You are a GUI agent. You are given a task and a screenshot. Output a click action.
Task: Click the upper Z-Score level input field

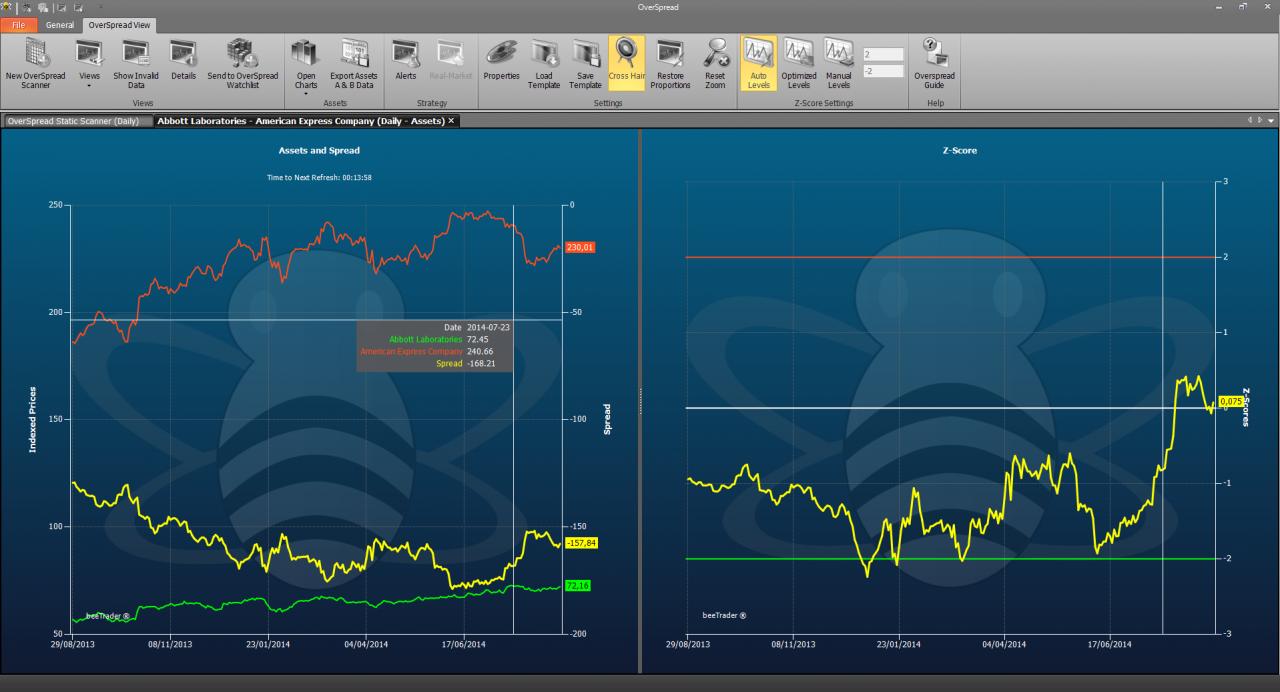882,55
